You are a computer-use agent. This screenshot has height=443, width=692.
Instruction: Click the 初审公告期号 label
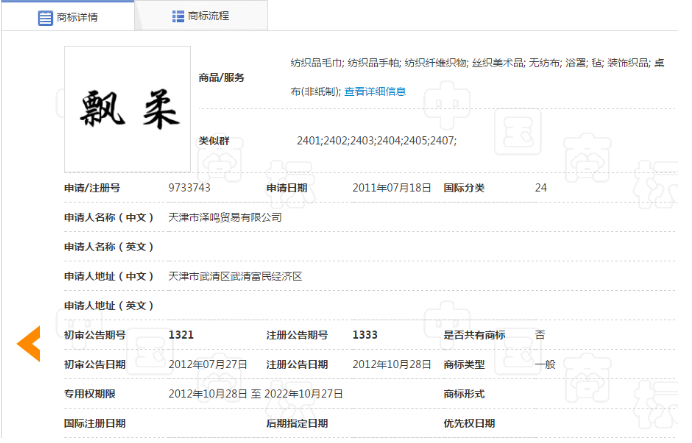click(x=95, y=335)
